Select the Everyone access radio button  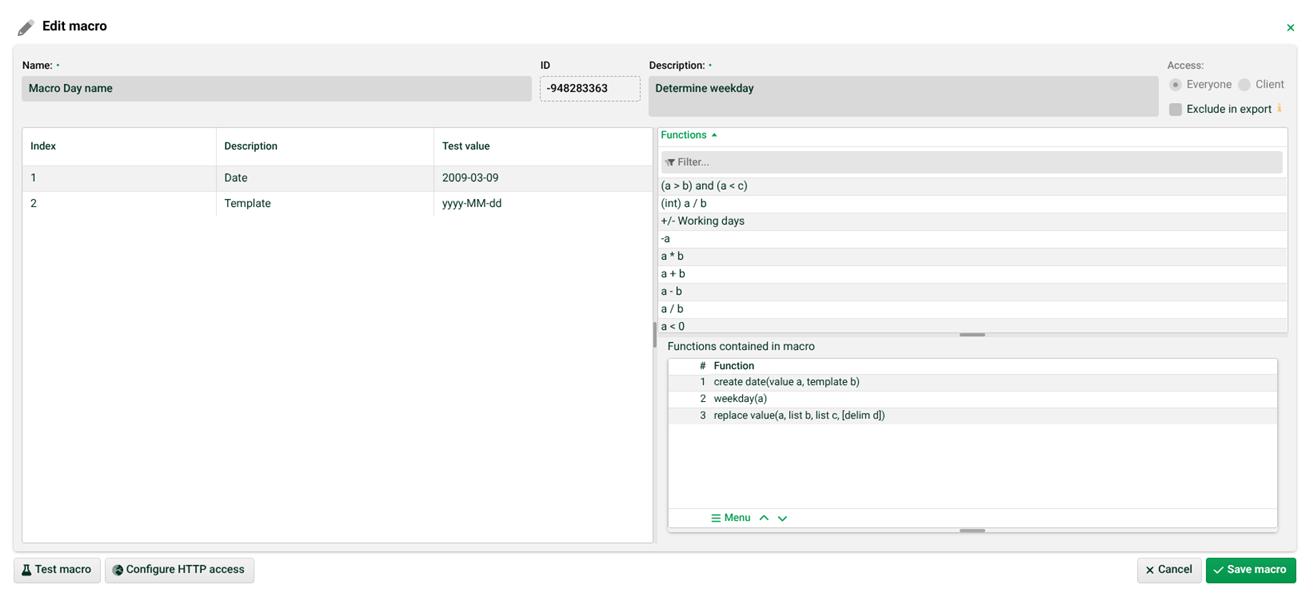(x=1175, y=85)
